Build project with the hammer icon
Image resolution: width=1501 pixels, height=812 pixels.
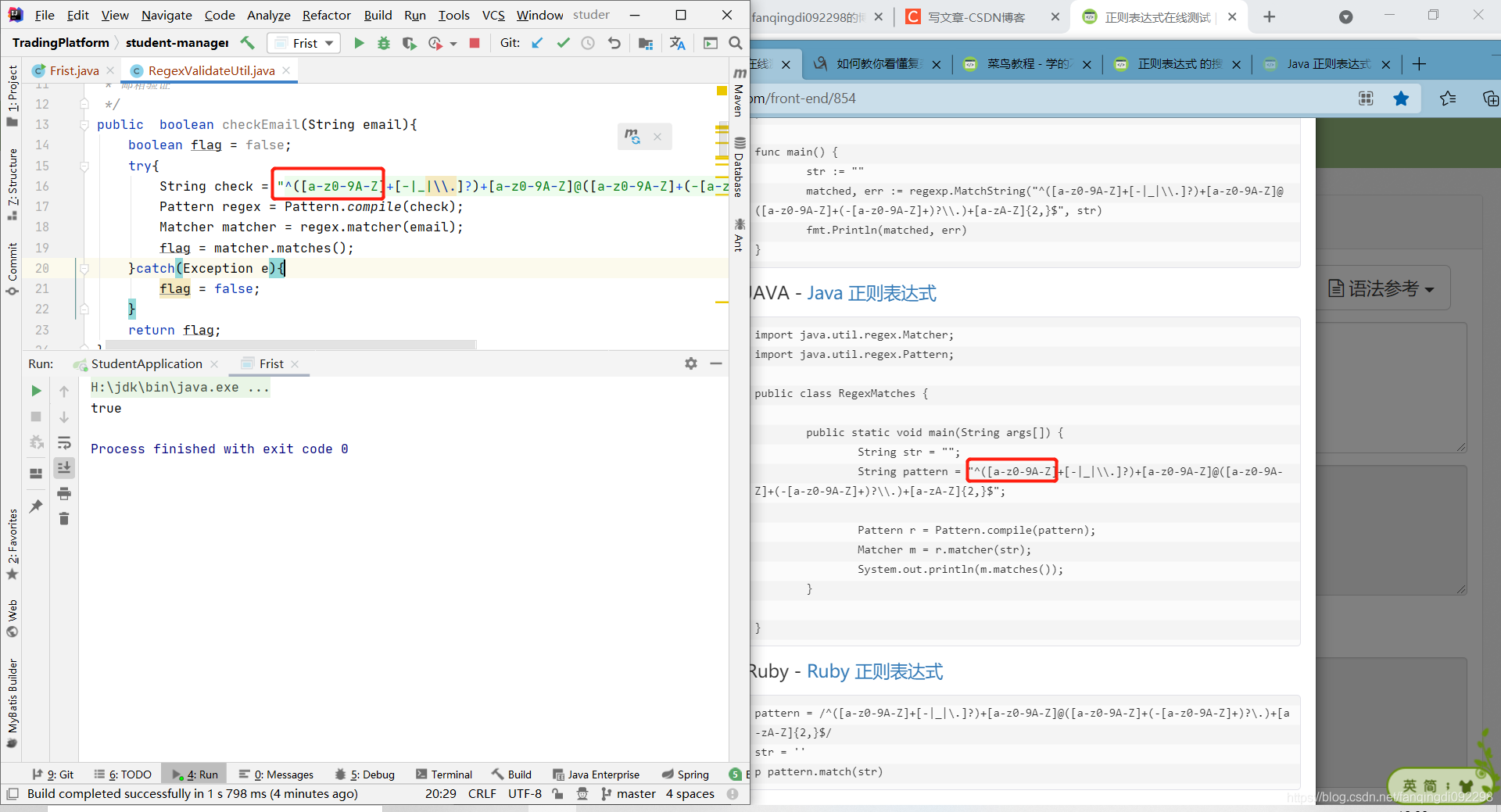click(248, 43)
